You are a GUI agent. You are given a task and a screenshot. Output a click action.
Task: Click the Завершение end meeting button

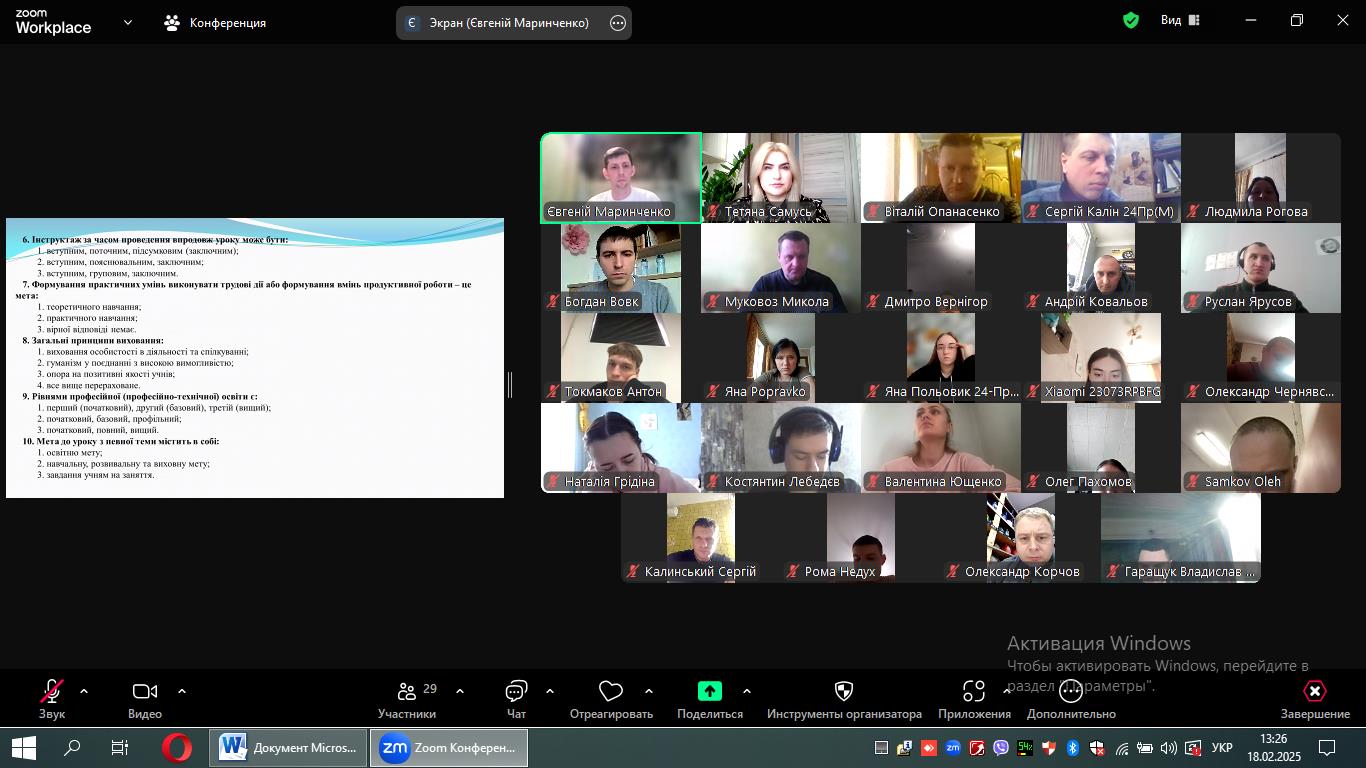point(1315,698)
